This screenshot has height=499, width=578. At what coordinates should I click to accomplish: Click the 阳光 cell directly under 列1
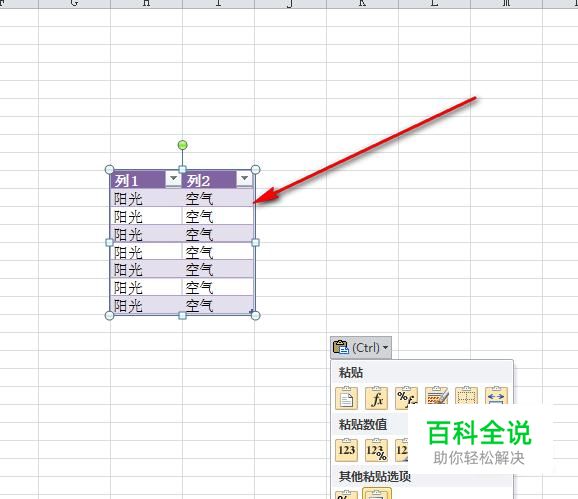coord(128,199)
